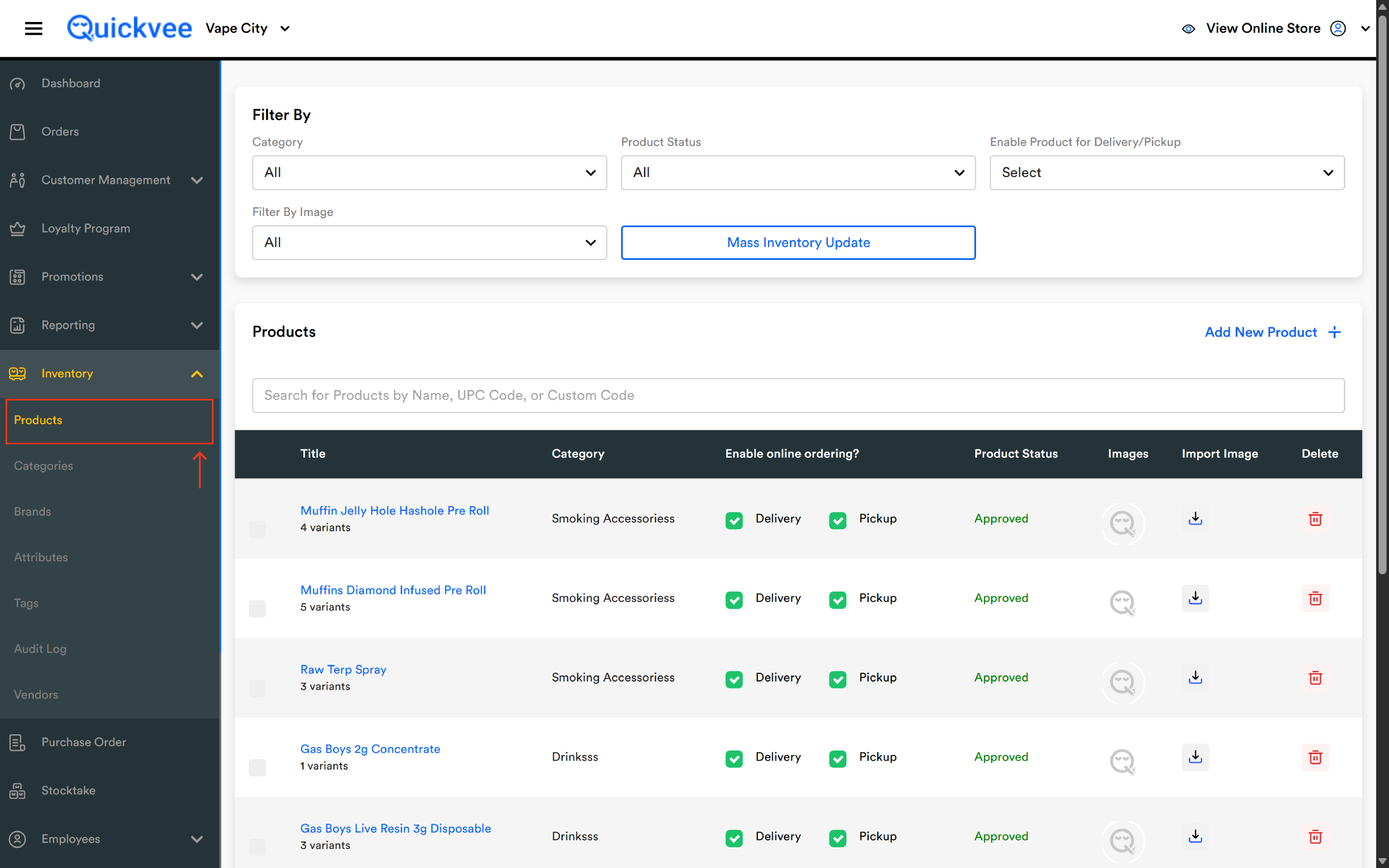Click the Loyalty Program crown icon
Image resolution: width=1389 pixels, height=868 pixels.
click(17, 228)
